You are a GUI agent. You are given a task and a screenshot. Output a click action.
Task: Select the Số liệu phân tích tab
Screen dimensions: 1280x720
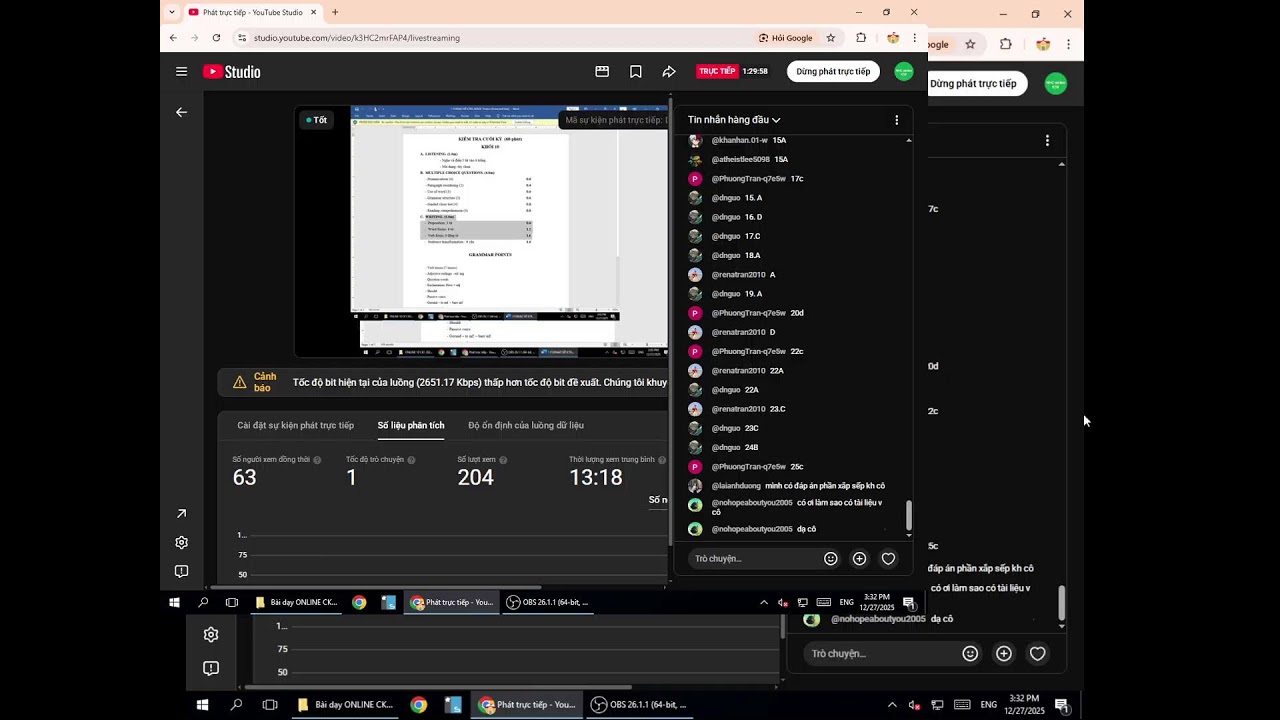pyautogui.click(x=411, y=426)
